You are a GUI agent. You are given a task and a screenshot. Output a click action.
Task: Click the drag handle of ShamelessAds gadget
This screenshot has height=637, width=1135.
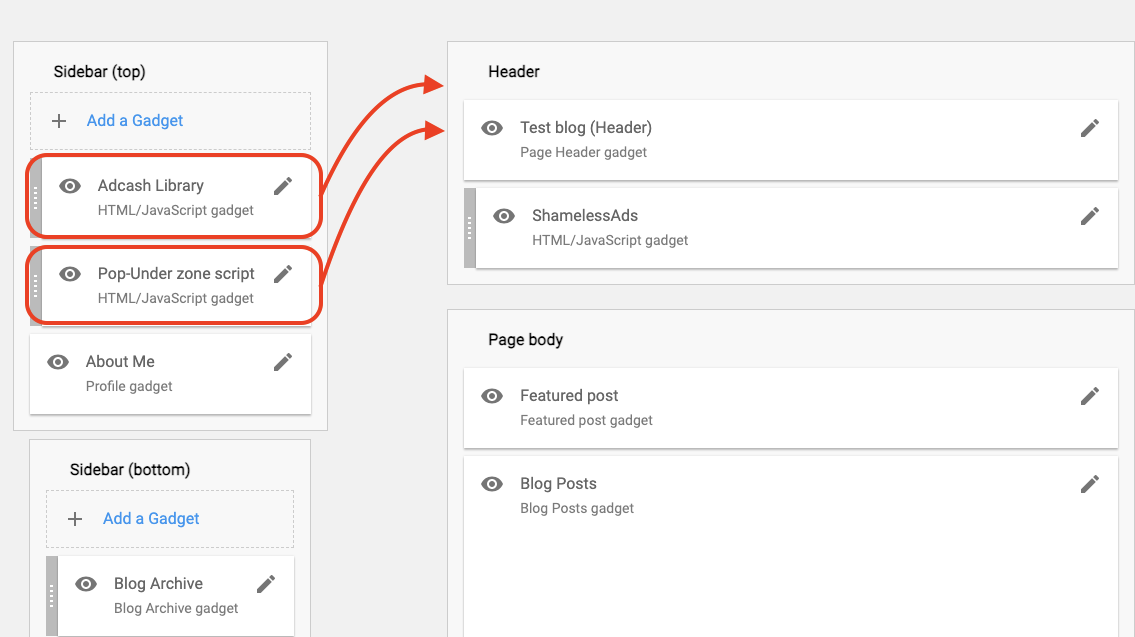[x=470, y=228]
